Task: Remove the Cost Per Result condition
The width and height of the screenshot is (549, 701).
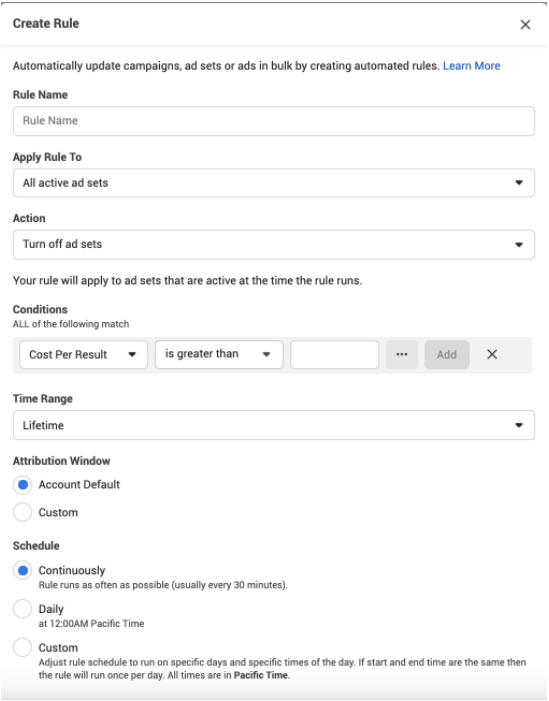Action: pyautogui.click(x=492, y=355)
